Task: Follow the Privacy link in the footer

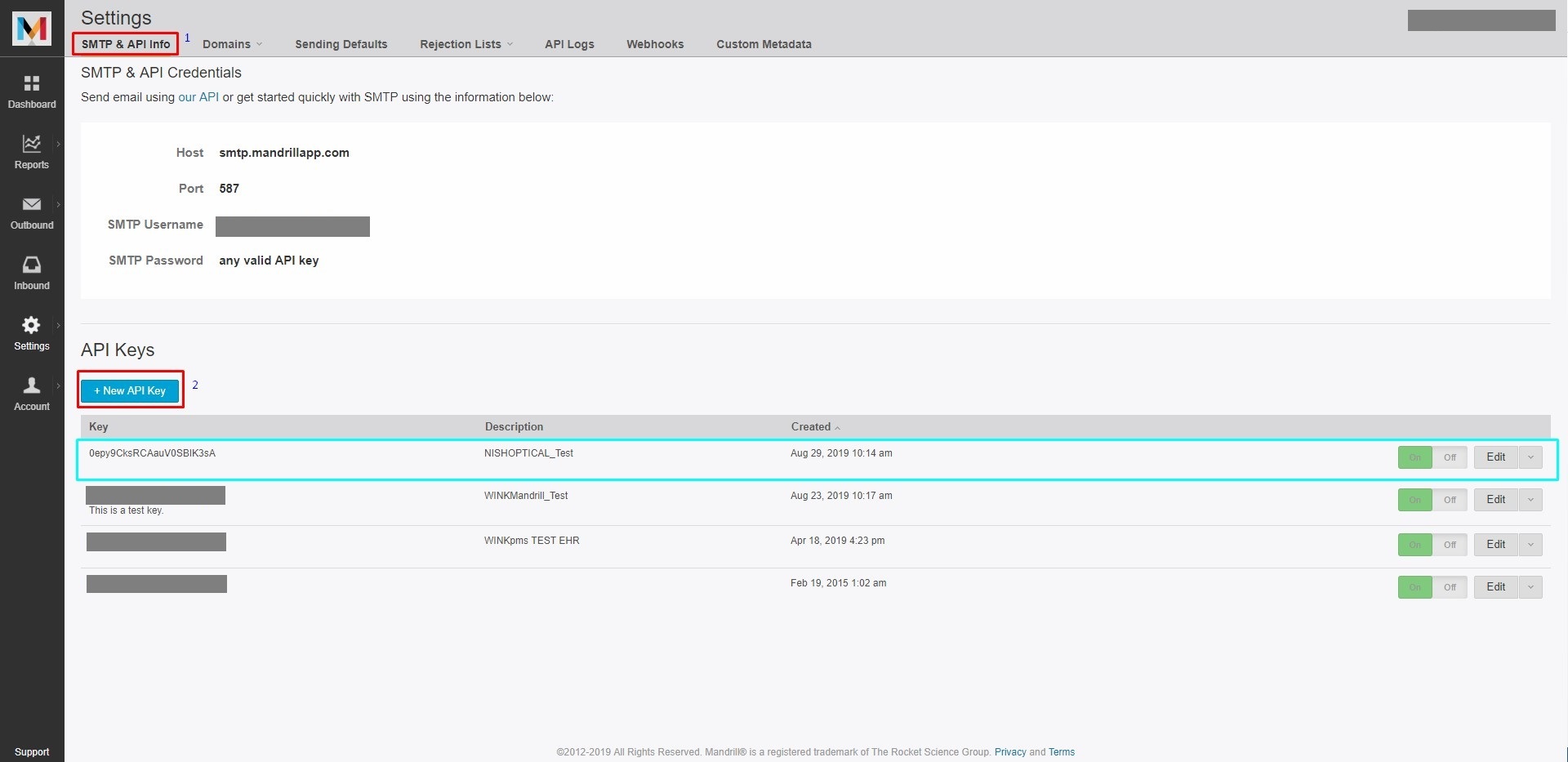Action: tap(1010, 751)
